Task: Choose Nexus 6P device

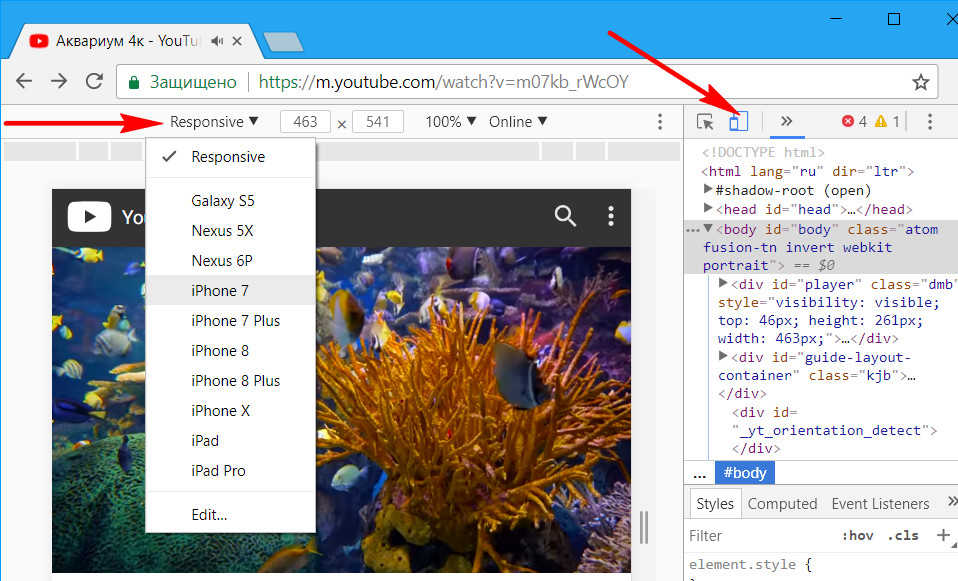Action: pyautogui.click(x=230, y=261)
